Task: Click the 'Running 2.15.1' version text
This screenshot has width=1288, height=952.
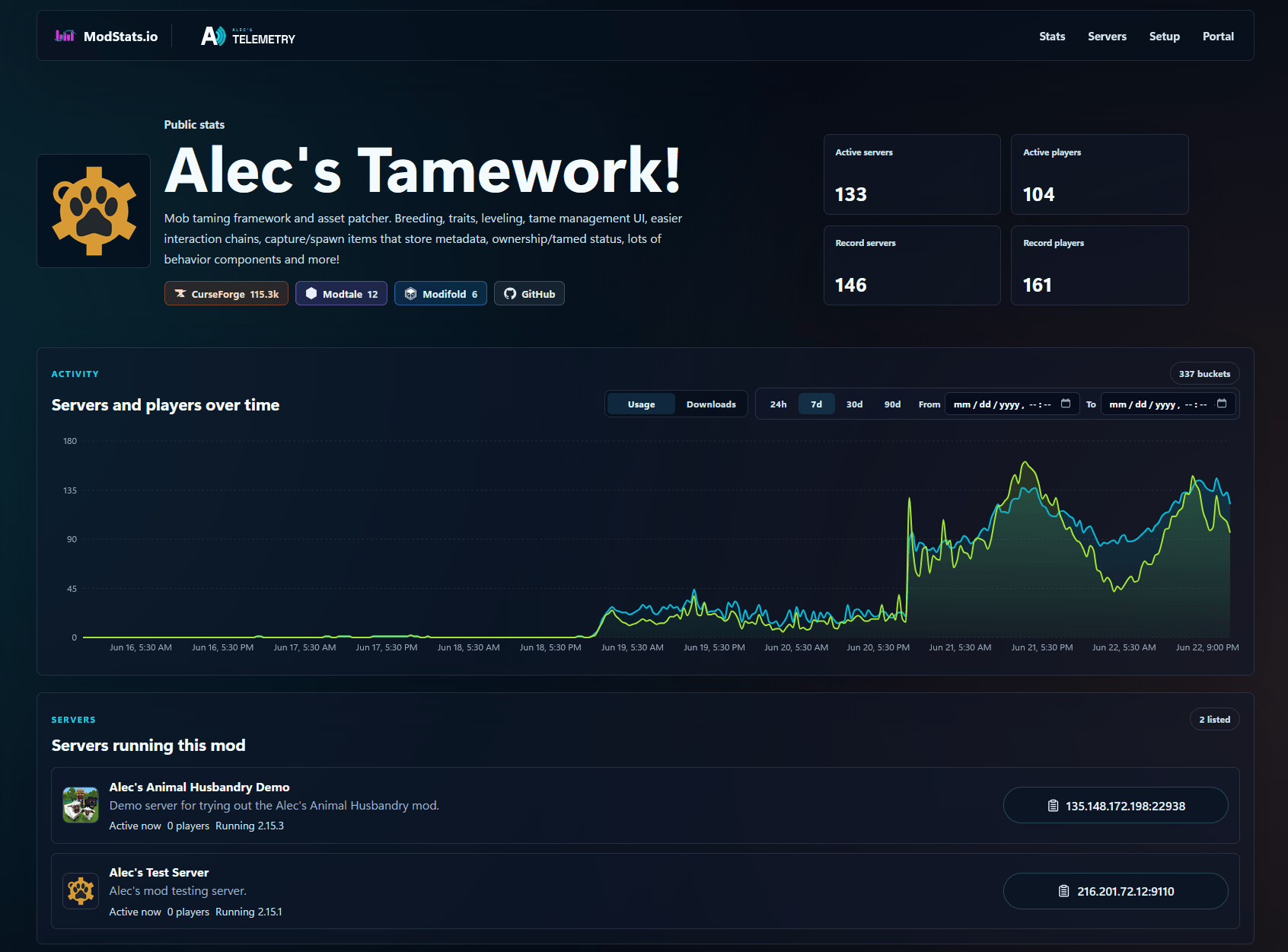Action: pyautogui.click(x=249, y=912)
